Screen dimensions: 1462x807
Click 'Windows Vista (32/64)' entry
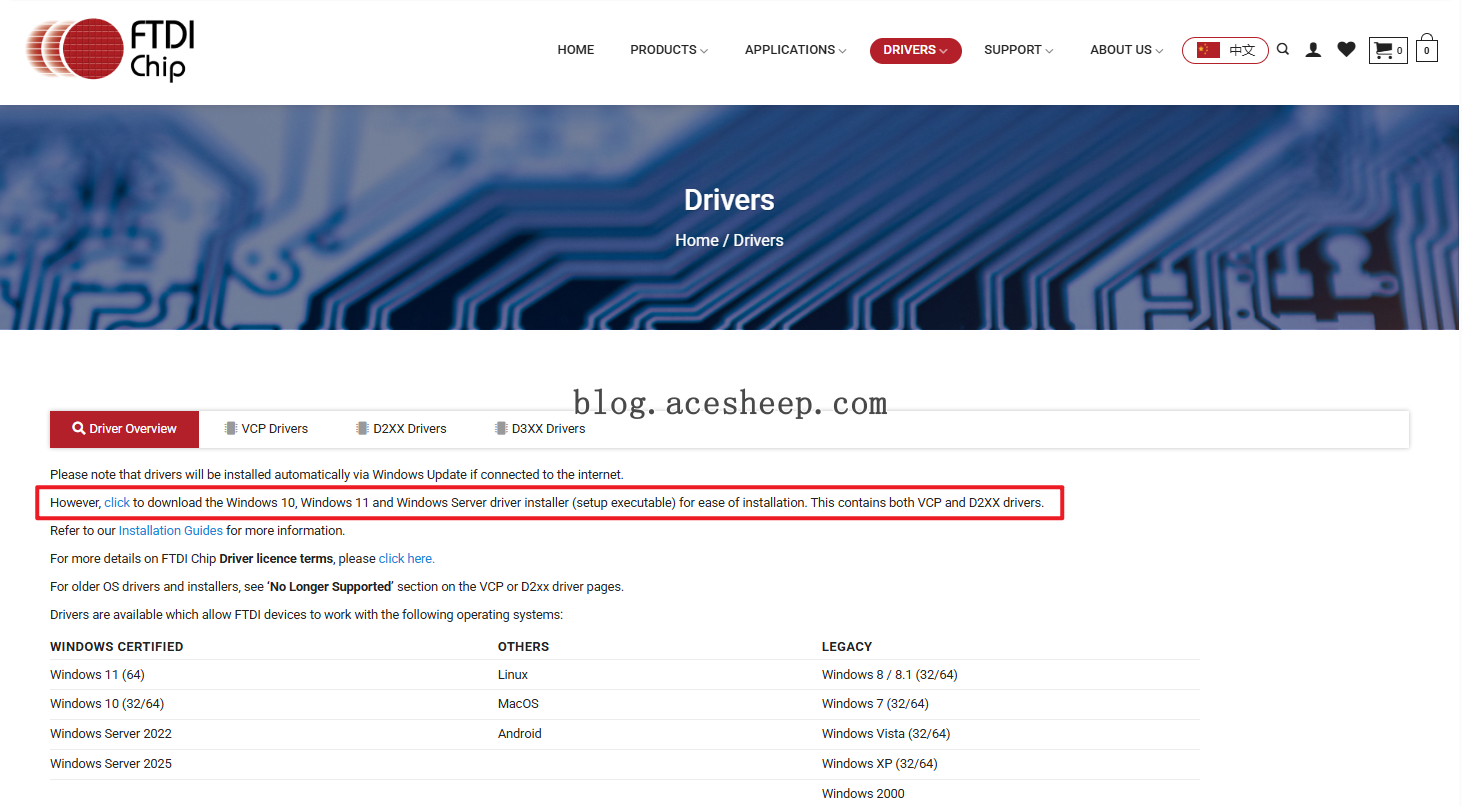pos(886,734)
